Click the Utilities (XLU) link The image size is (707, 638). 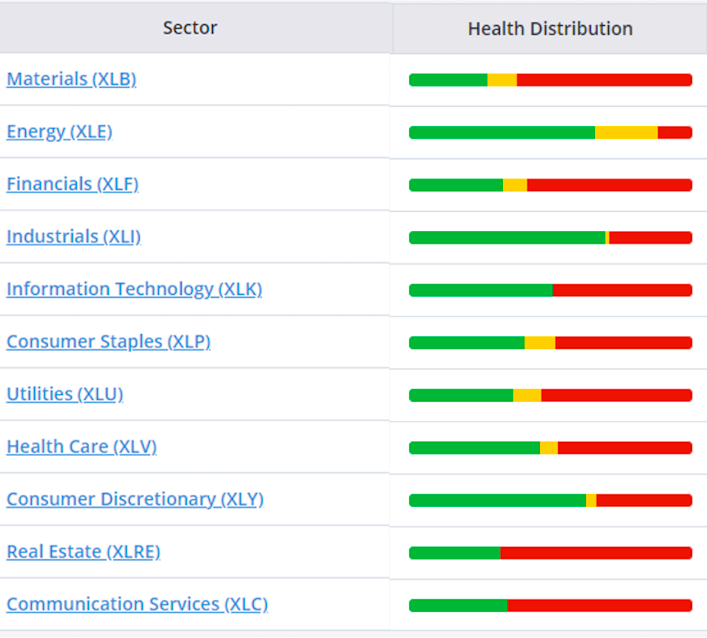65,394
